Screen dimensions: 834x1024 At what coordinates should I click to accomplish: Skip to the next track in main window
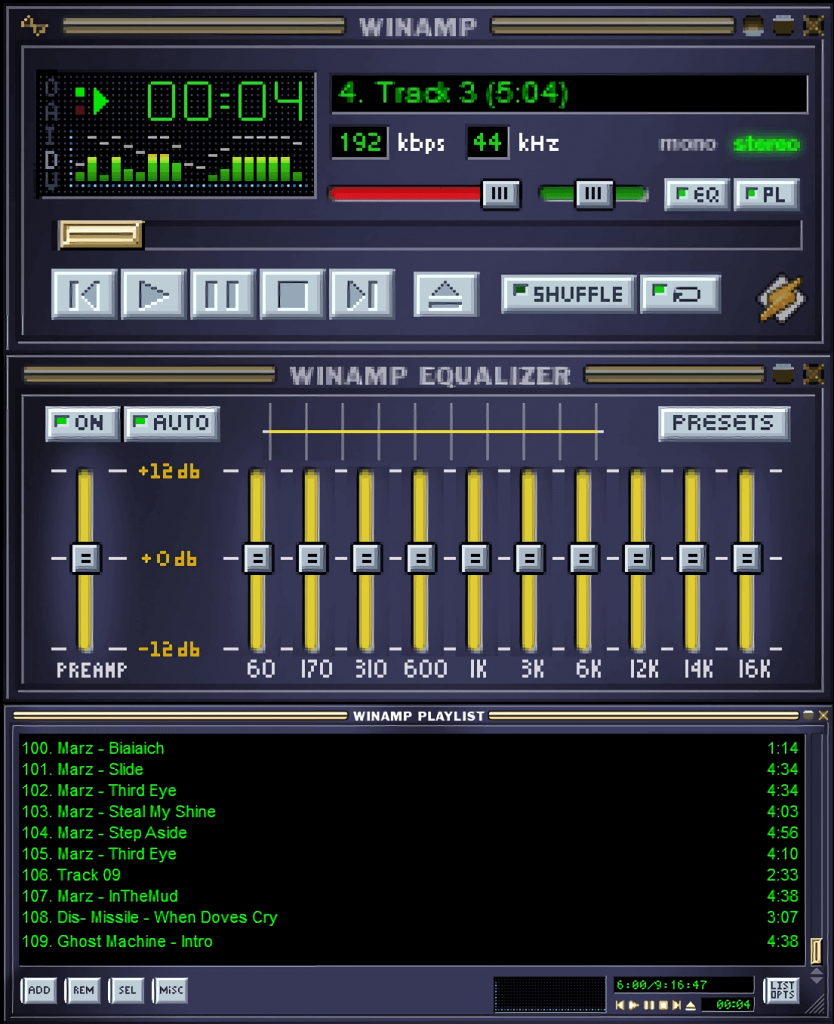(362, 295)
